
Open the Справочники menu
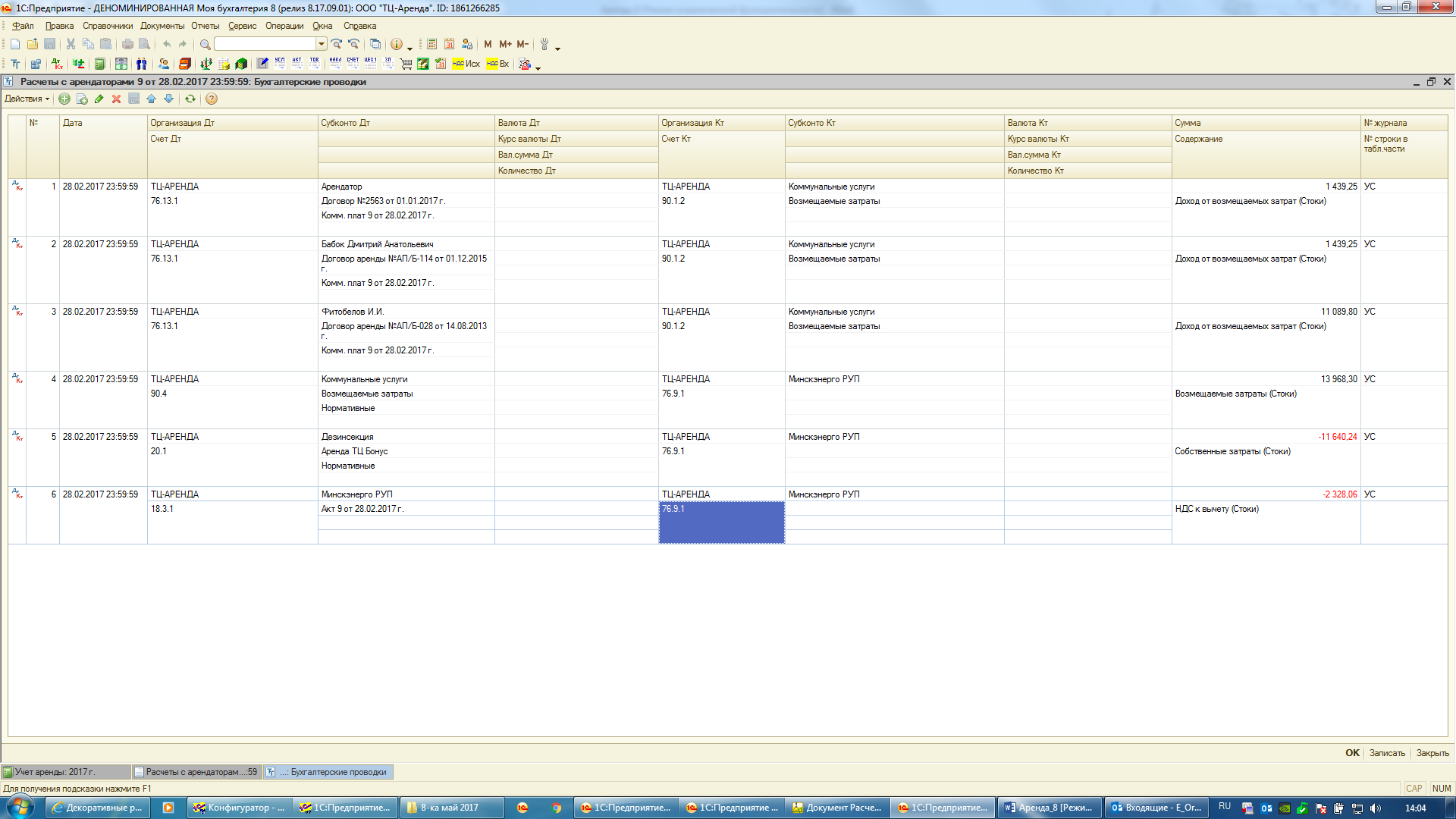tap(107, 26)
